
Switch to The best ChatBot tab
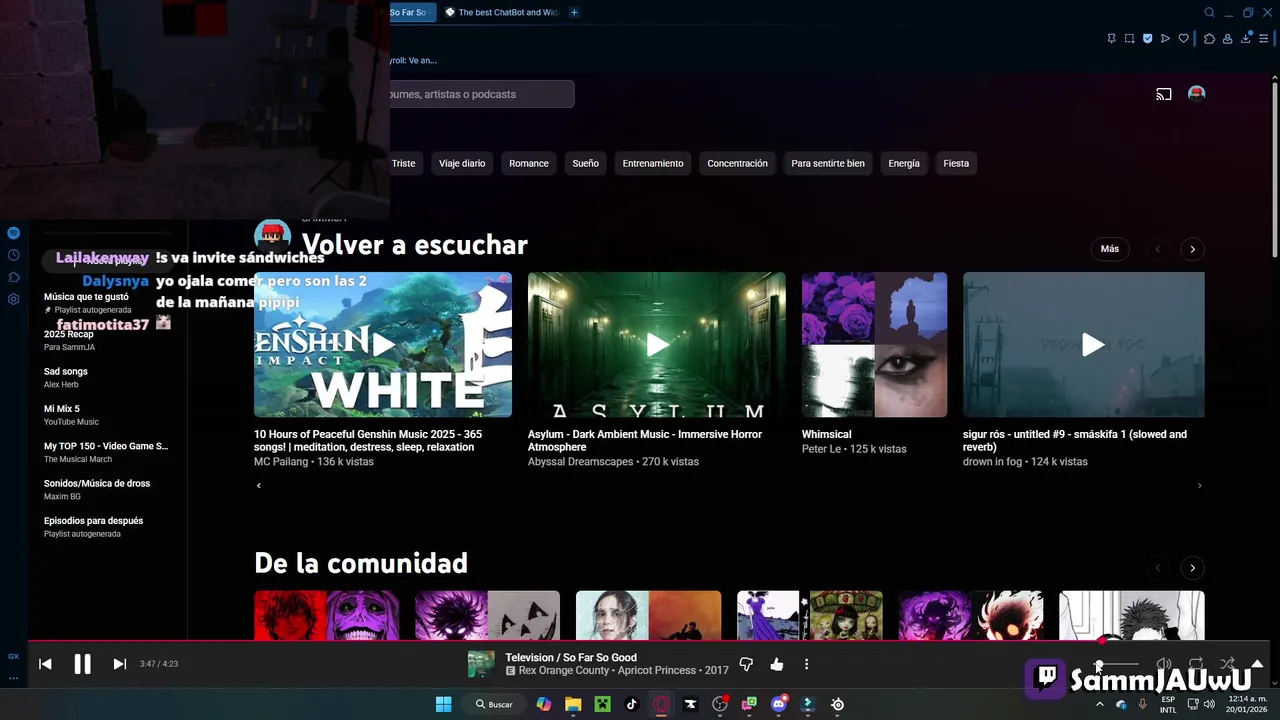[x=501, y=12]
